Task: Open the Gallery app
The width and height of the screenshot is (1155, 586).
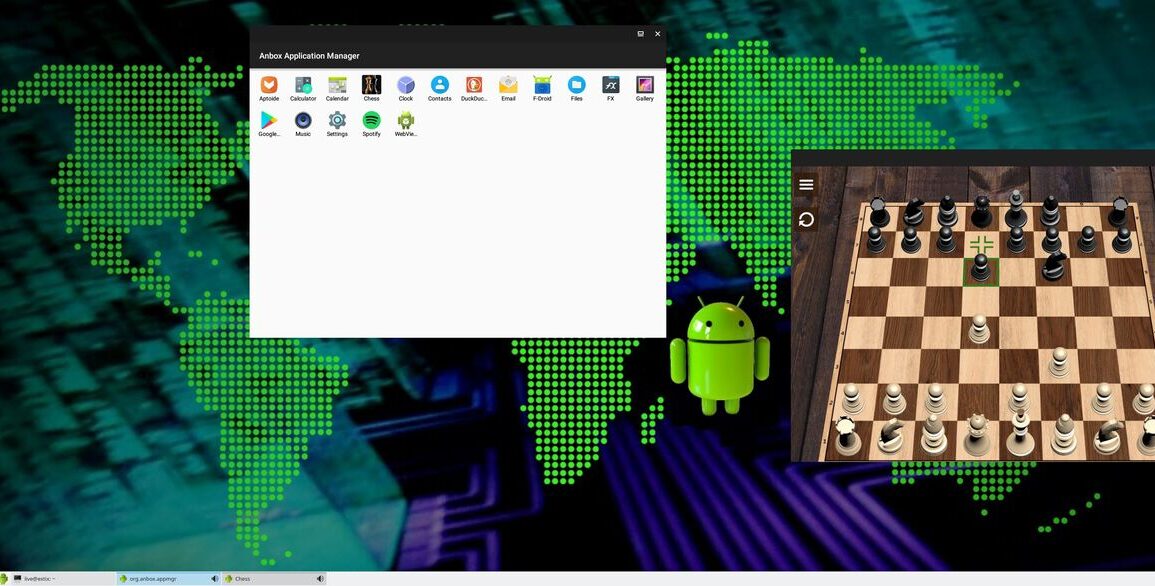Action: click(x=644, y=86)
